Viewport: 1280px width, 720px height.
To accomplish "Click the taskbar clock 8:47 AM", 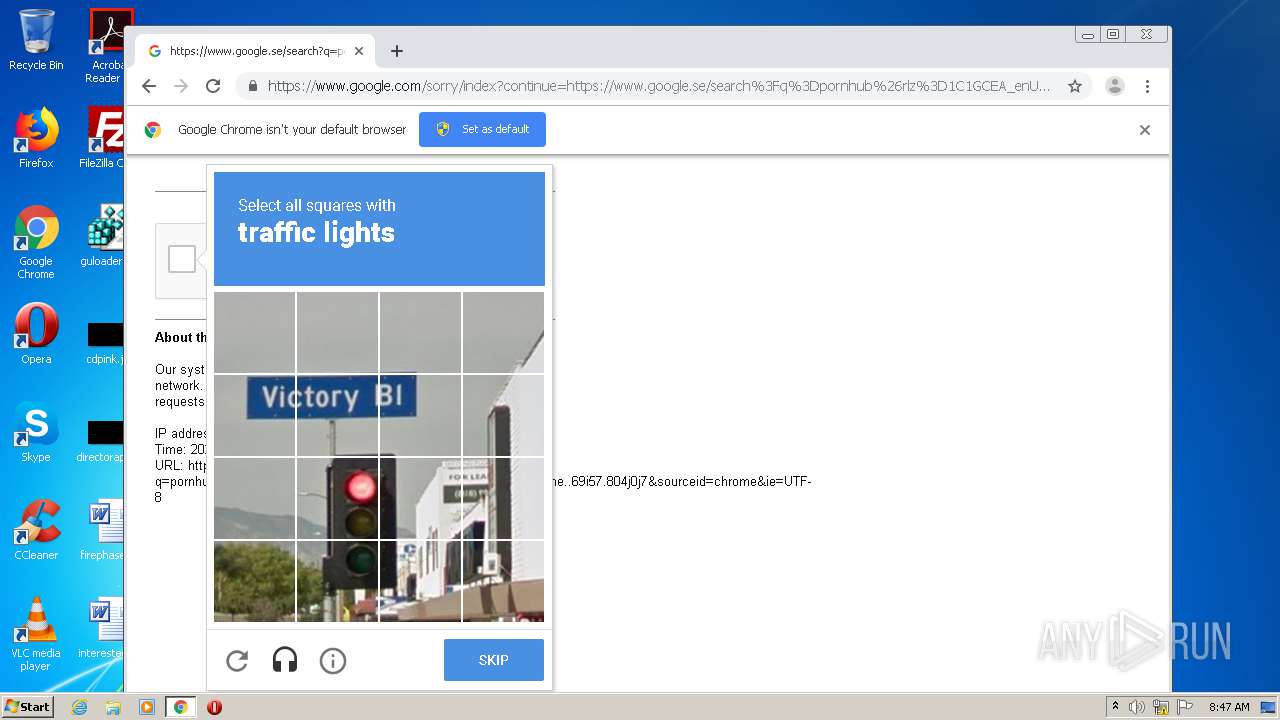I will pyautogui.click(x=1229, y=707).
